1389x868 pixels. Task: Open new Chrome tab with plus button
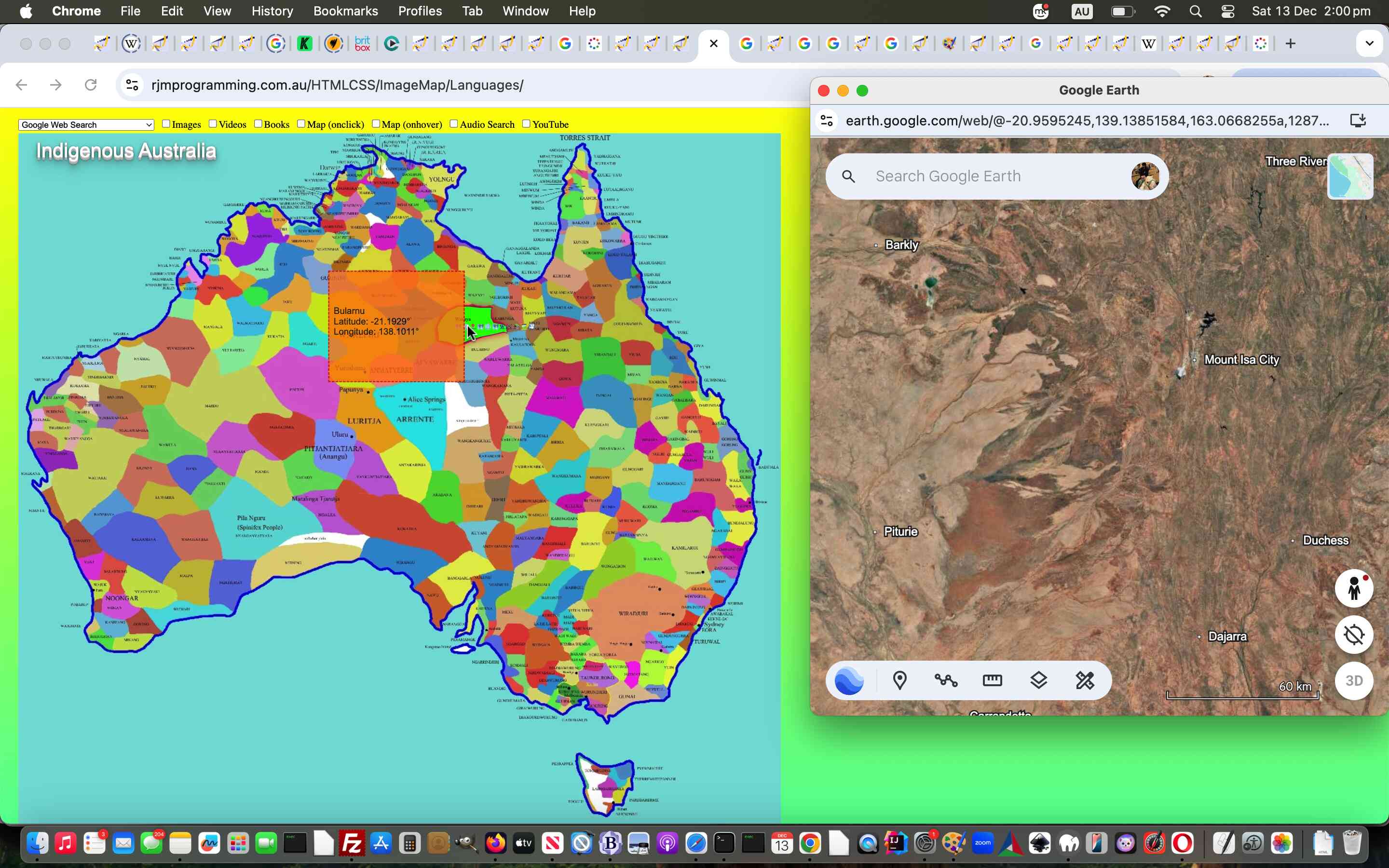[x=1291, y=43]
